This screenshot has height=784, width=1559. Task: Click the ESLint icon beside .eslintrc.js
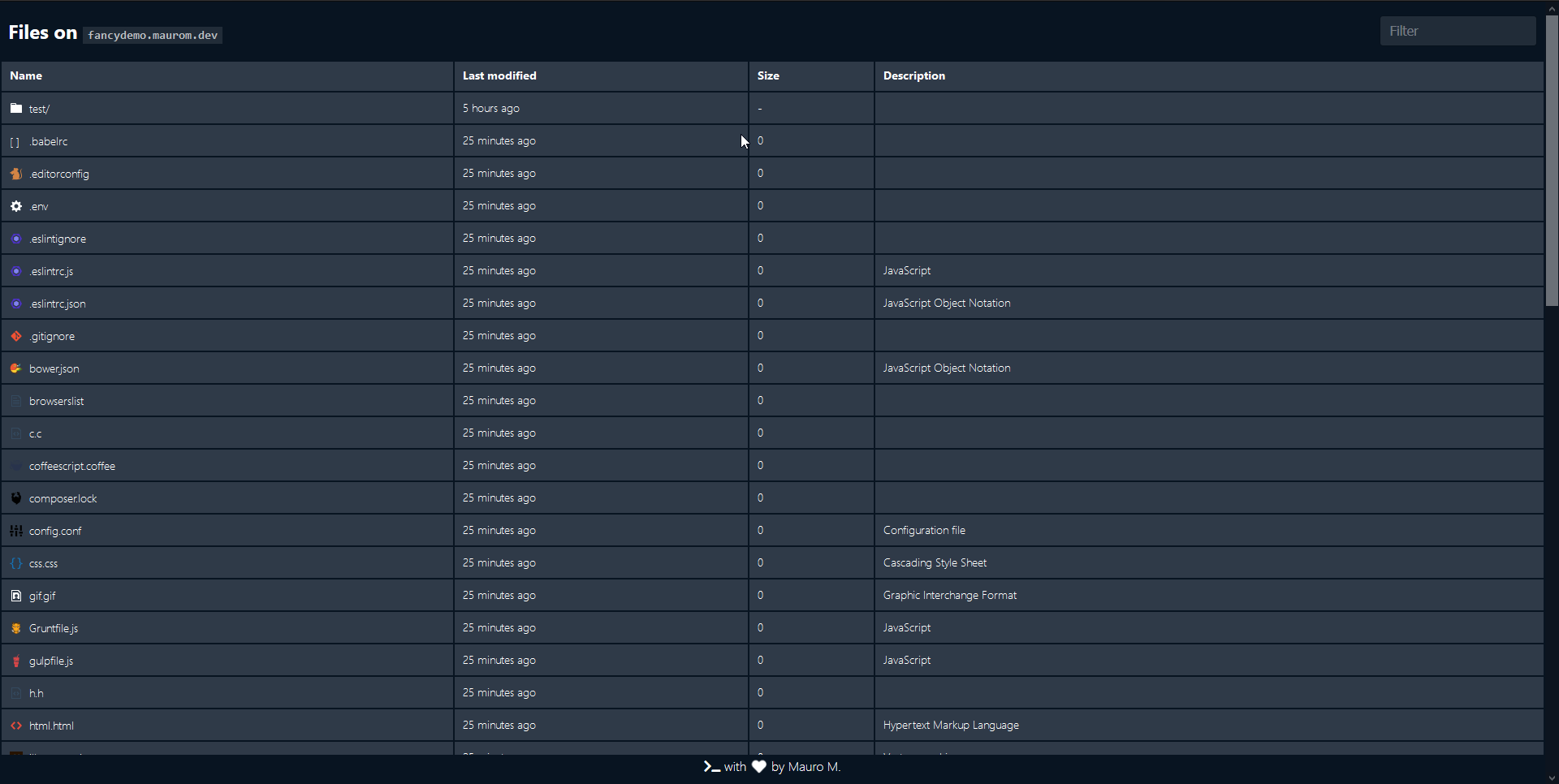(16, 271)
